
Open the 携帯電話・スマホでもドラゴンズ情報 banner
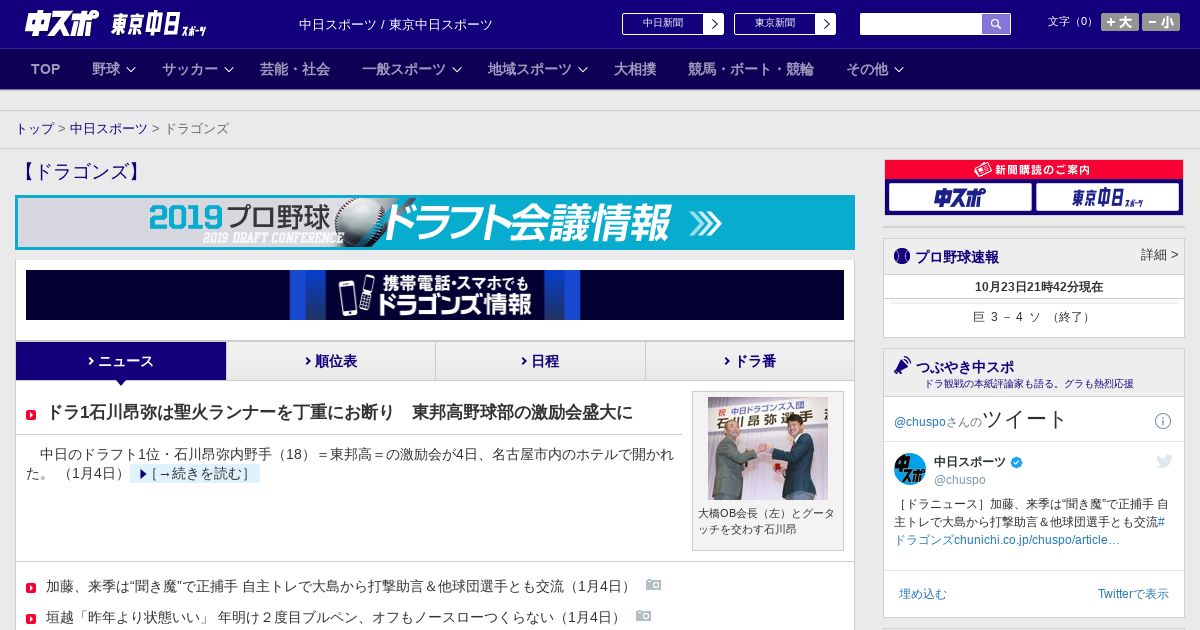click(435, 295)
